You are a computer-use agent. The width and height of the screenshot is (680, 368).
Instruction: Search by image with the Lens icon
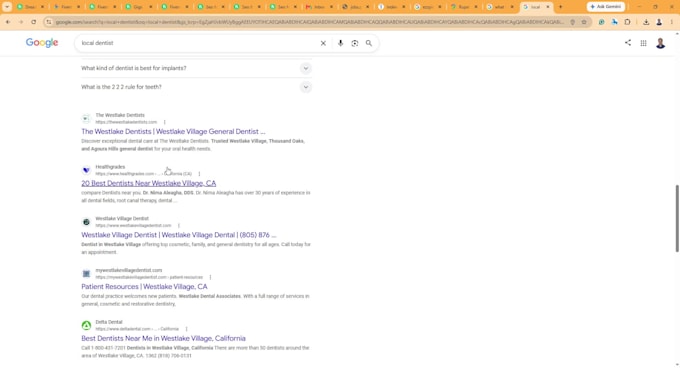(355, 43)
